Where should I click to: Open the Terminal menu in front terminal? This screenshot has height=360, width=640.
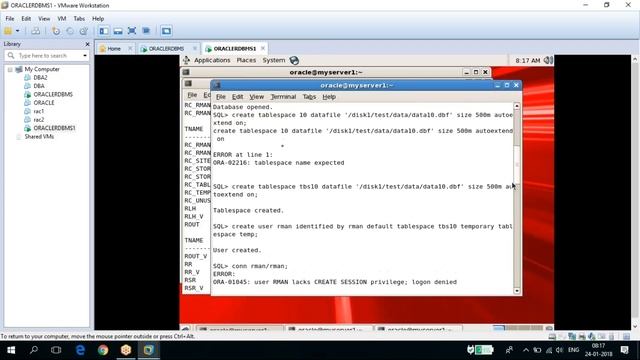tap(283, 97)
